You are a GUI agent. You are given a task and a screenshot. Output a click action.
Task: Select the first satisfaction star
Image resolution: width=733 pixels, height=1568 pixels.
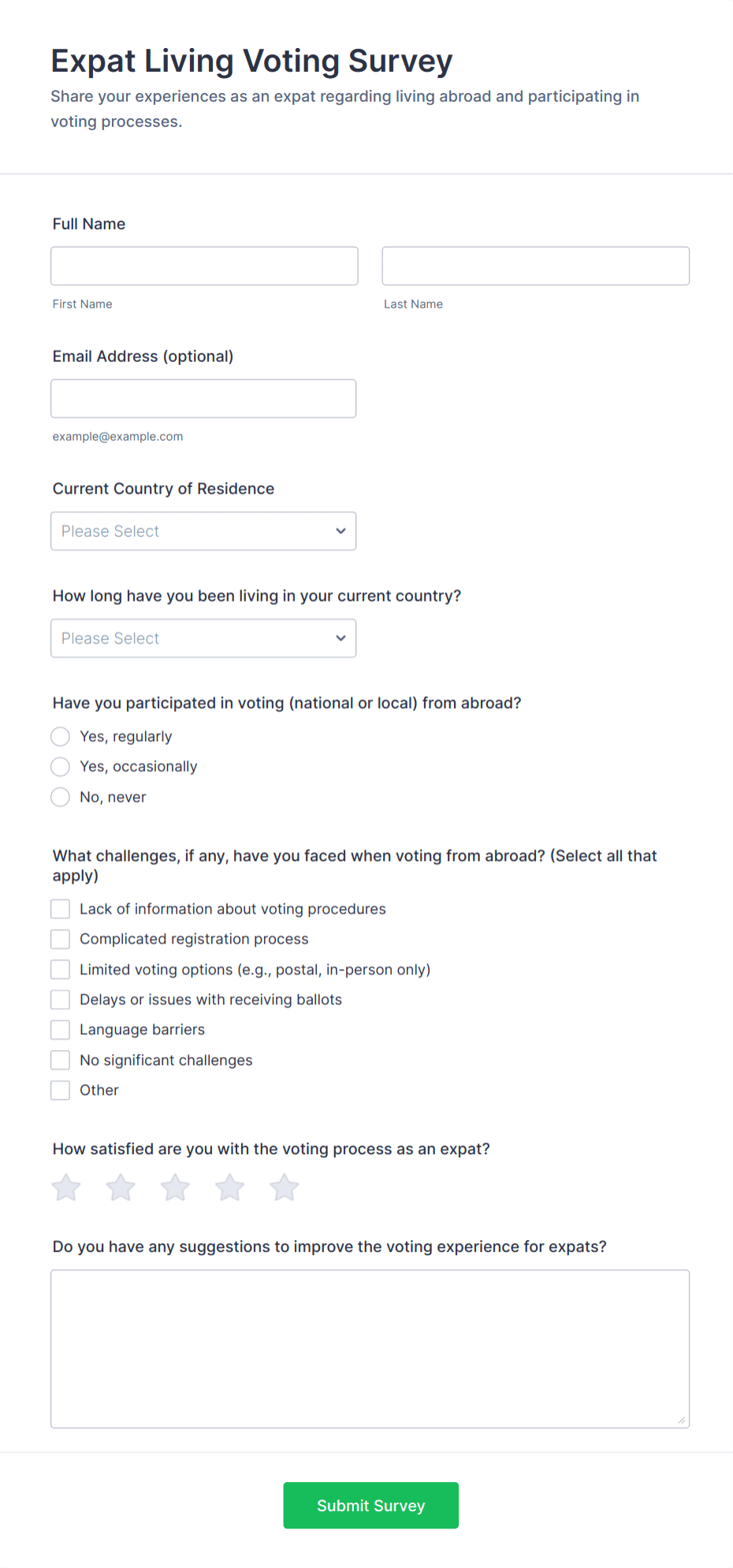pos(66,1187)
